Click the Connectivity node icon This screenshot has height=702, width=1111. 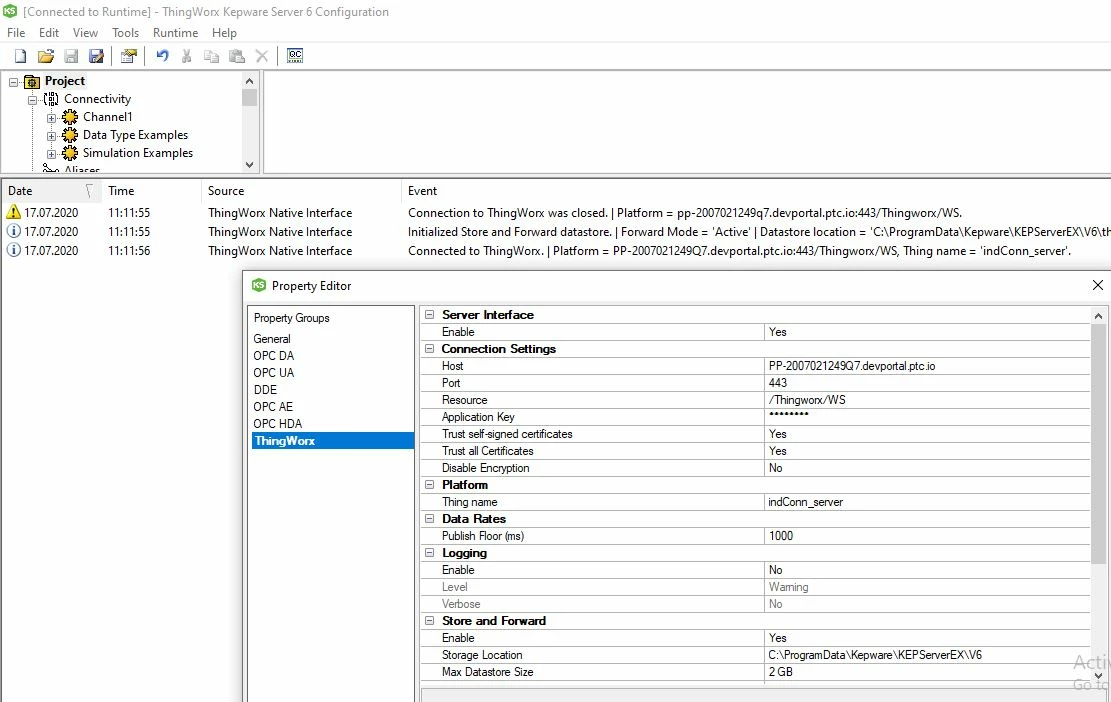point(51,99)
